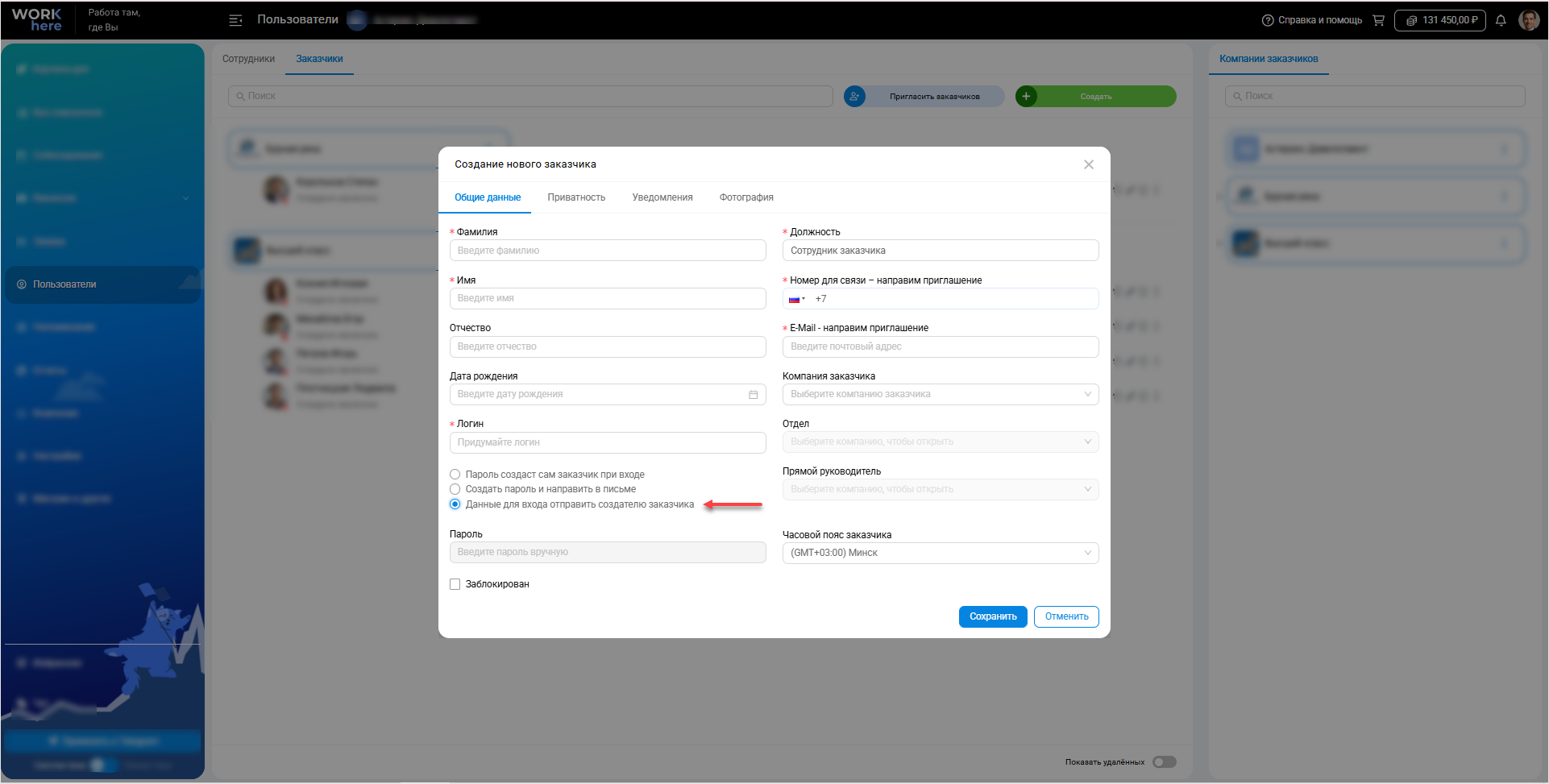Click the E-Mail input field
The width and height of the screenshot is (1549, 784).
(x=941, y=346)
